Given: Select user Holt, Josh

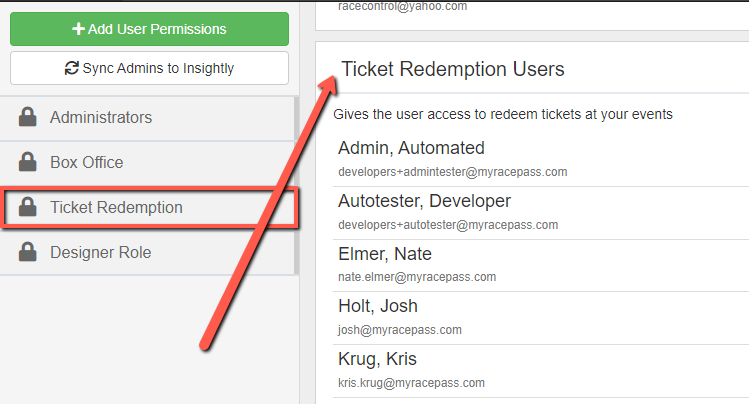Looking at the screenshot, I should [541, 318].
